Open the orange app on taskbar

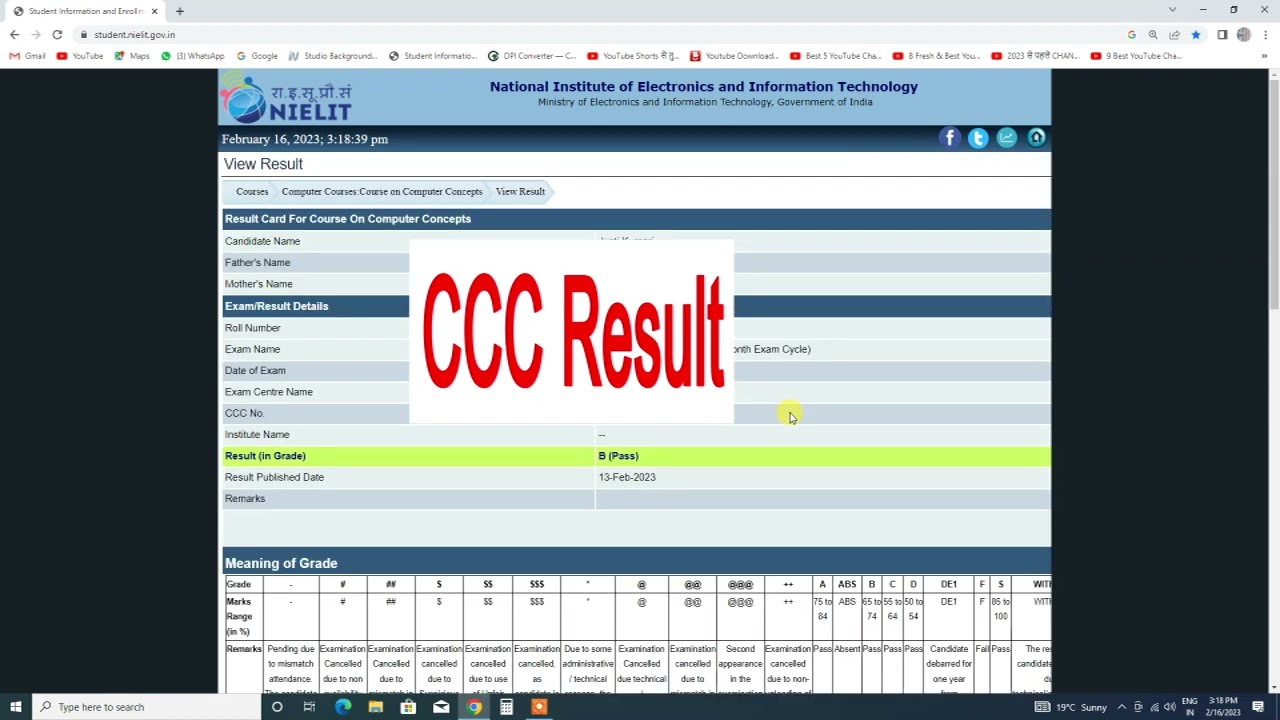539,707
